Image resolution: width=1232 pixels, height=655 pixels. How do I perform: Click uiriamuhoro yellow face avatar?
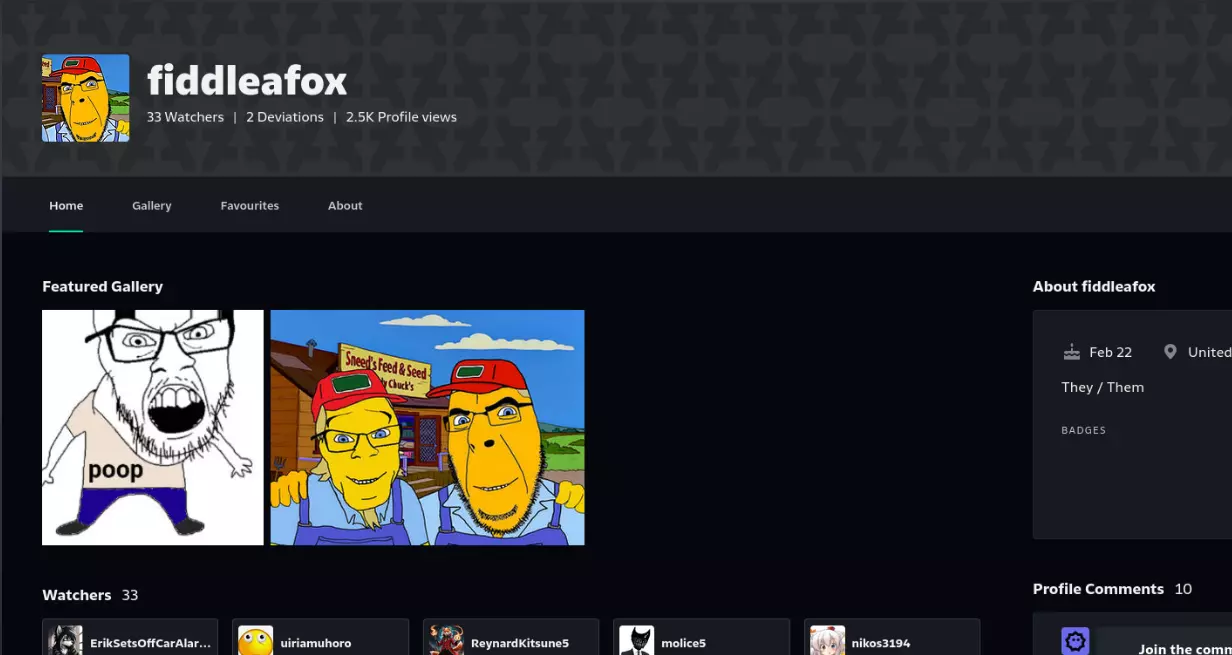pos(256,641)
